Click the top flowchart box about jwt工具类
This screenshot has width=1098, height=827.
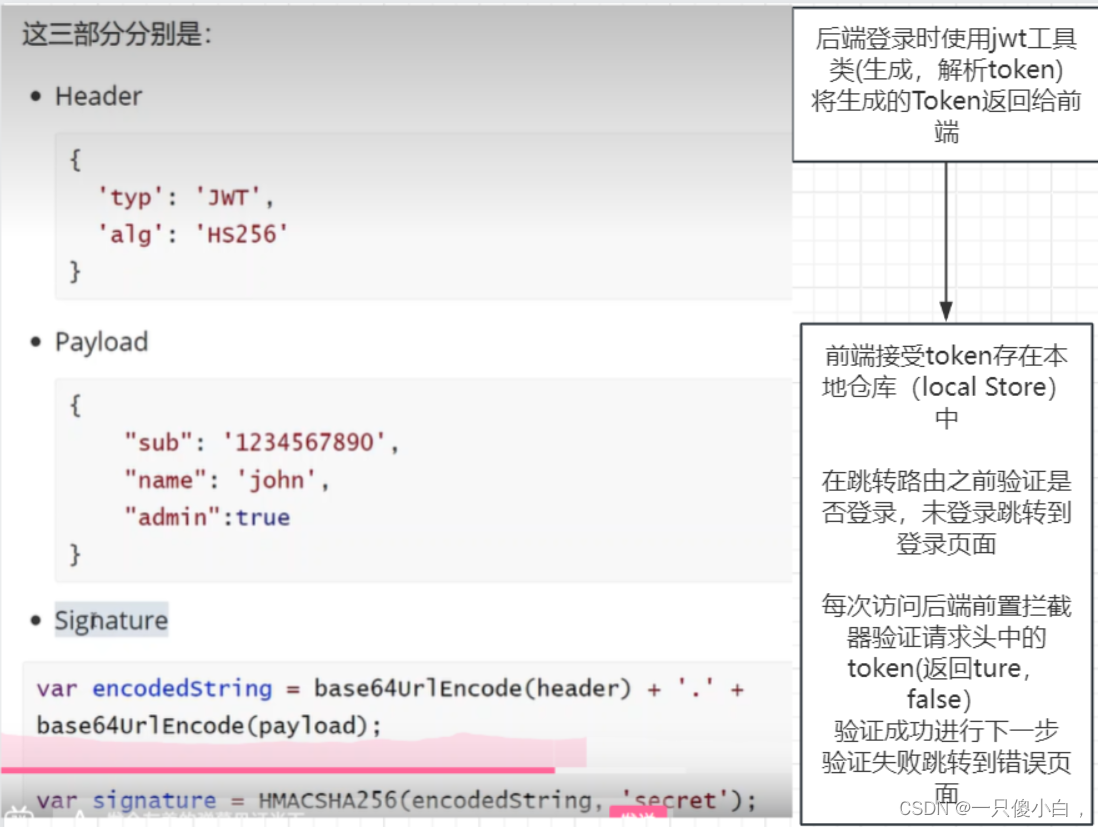(944, 85)
